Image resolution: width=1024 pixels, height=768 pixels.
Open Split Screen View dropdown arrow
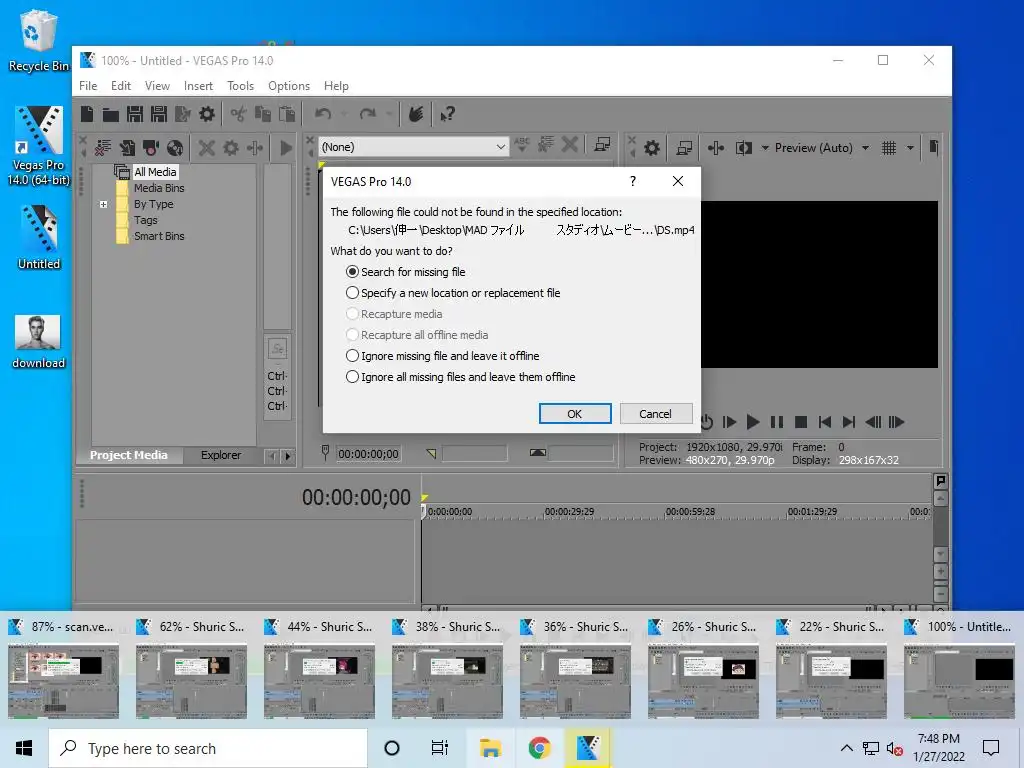[x=765, y=148]
